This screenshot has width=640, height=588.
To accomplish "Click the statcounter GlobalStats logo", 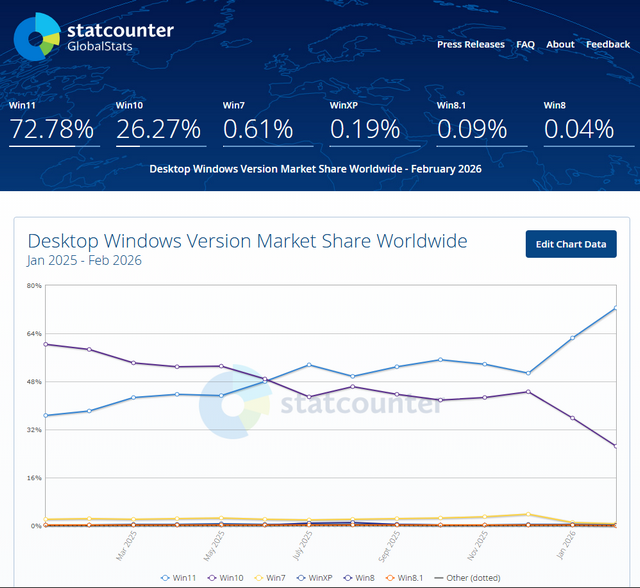I will pos(94,37).
